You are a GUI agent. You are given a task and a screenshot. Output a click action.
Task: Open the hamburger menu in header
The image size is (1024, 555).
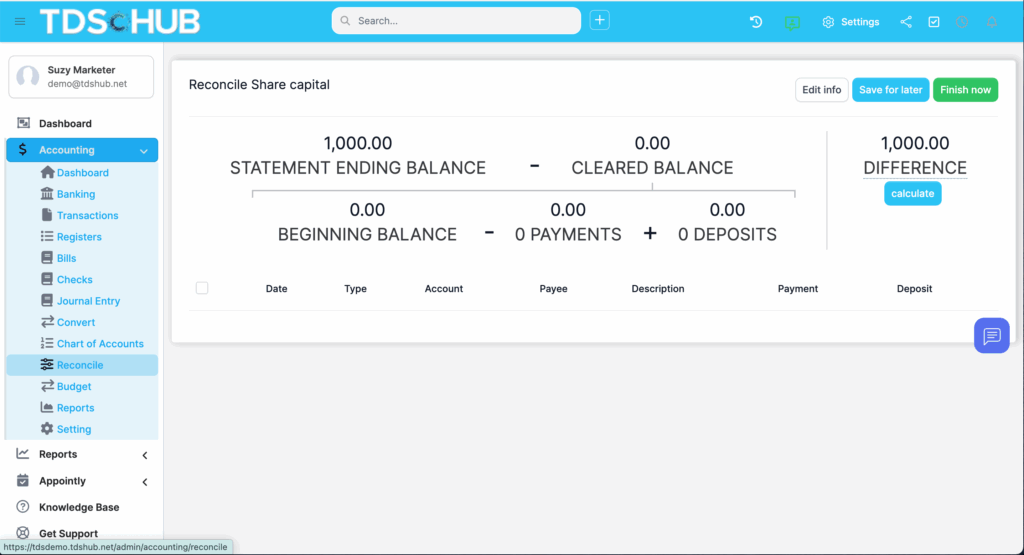(x=20, y=22)
